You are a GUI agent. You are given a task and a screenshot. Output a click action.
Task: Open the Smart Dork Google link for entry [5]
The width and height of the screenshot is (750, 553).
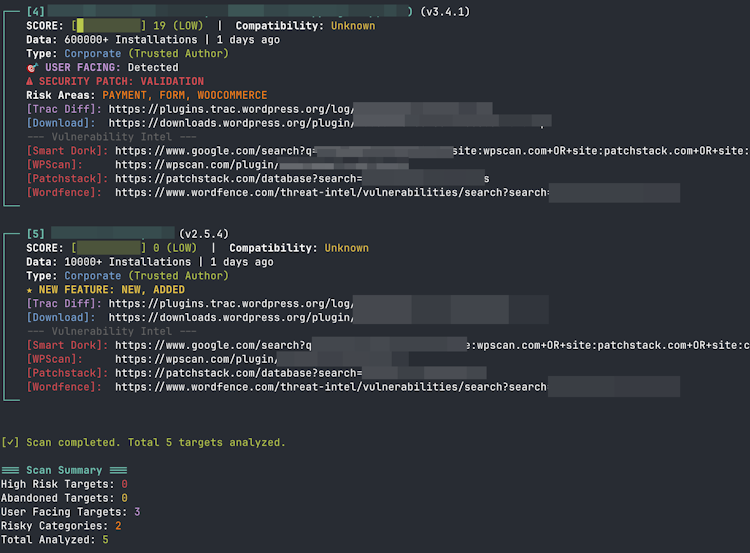(432, 345)
